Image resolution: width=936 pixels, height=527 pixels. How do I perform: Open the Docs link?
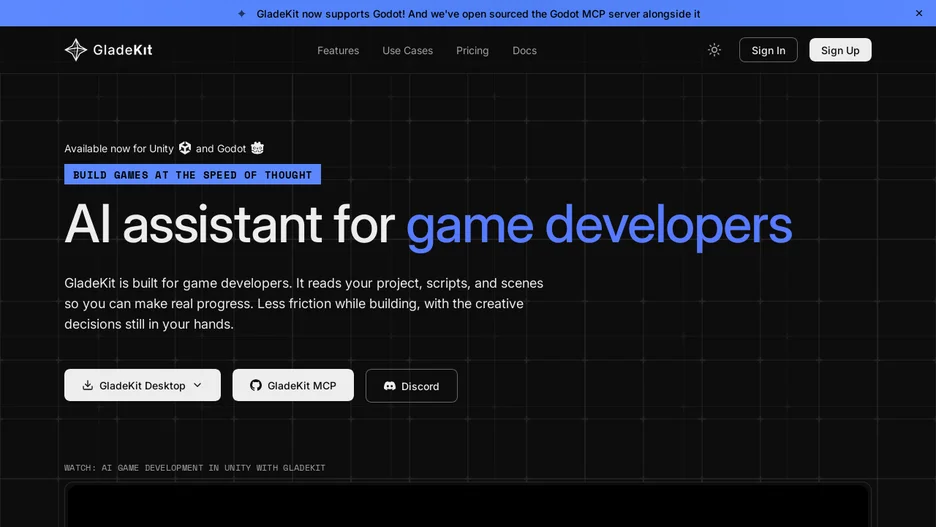(524, 51)
